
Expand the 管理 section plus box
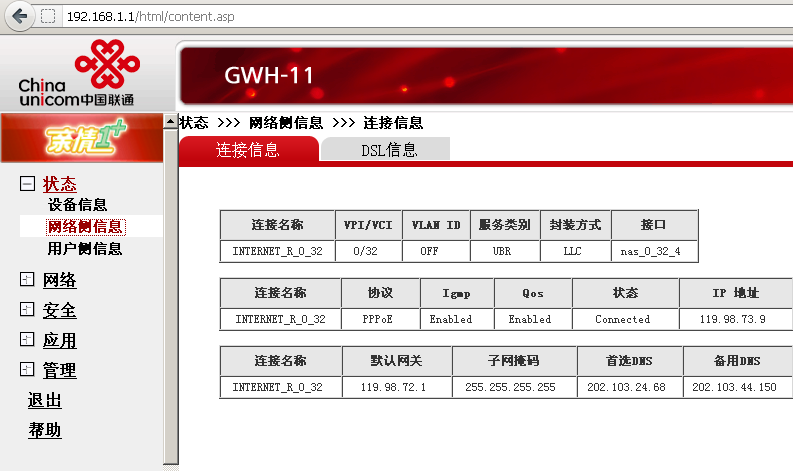27,370
